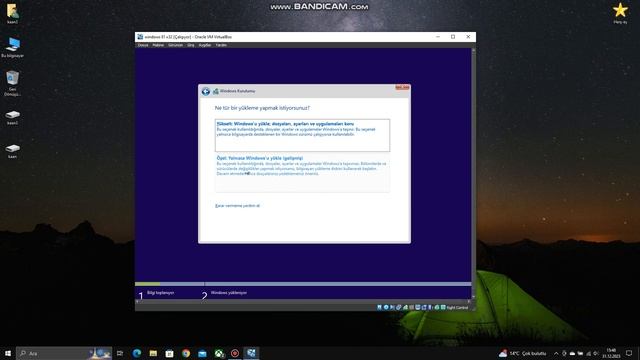This screenshot has width=640, height=360.
Task: Open the Aygıtlar menu in VirtualBox
Action: (x=204, y=45)
